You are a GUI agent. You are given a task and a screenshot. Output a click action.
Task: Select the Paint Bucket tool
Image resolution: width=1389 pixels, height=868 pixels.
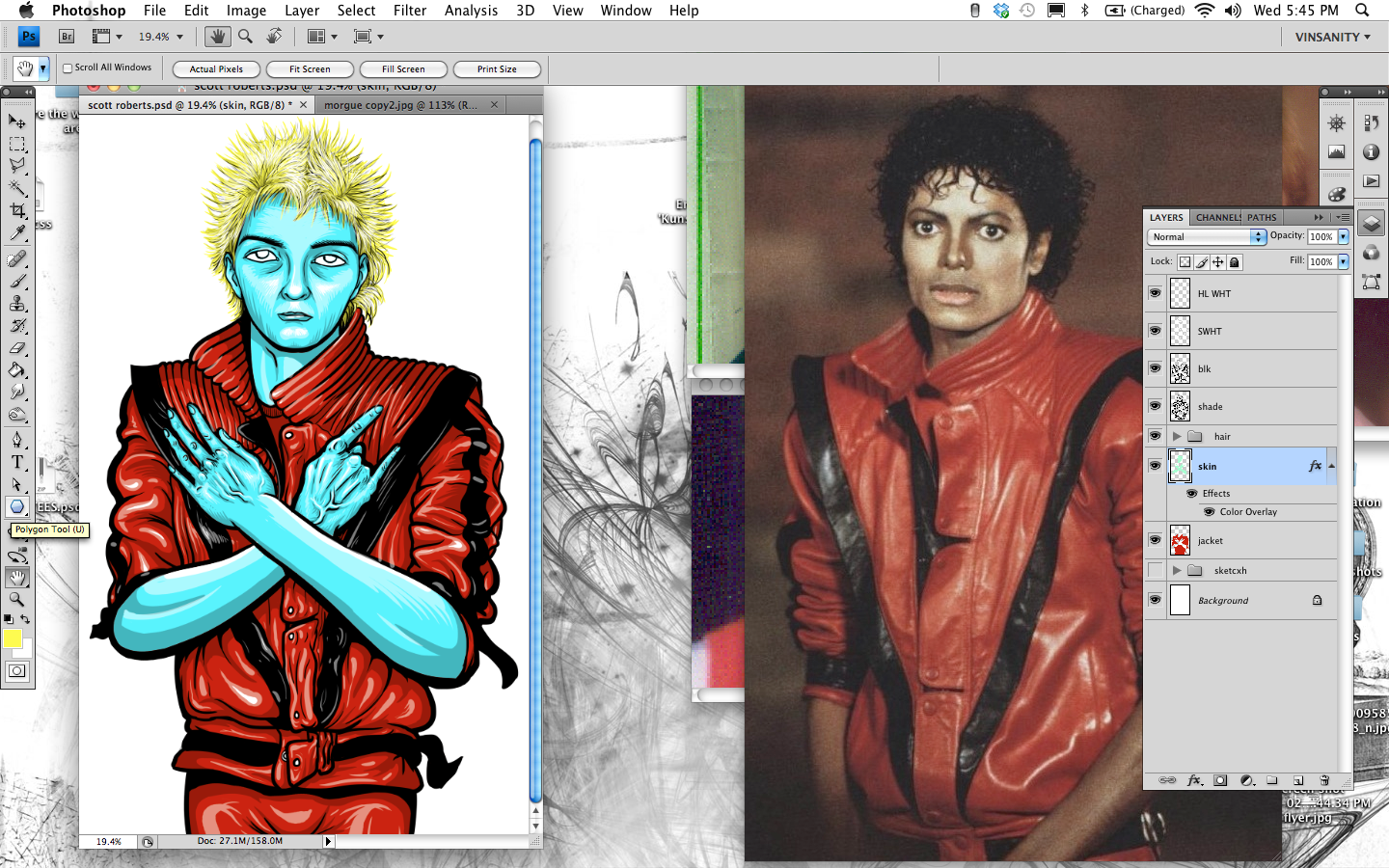coord(17,370)
